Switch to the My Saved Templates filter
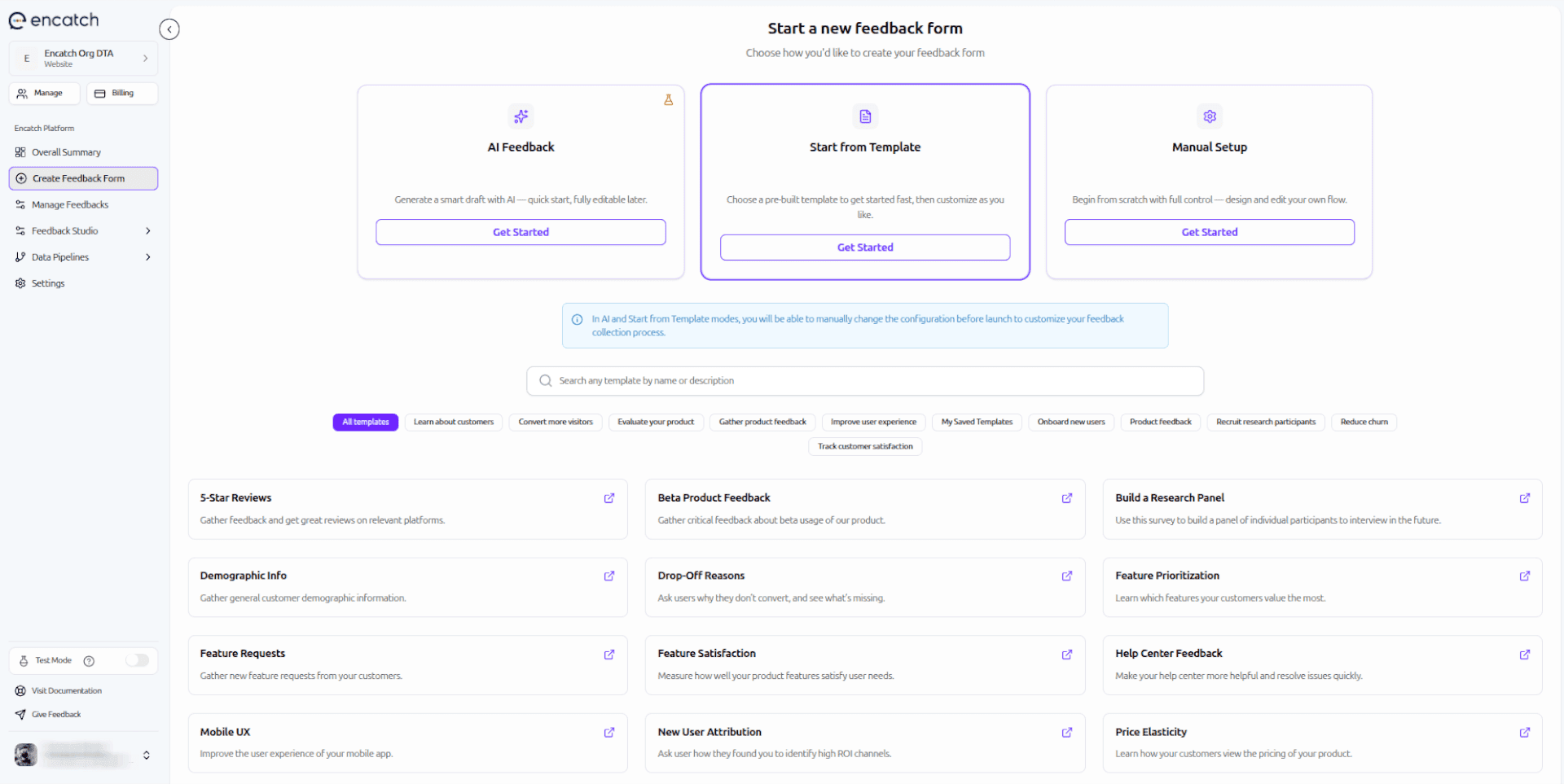This screenshot has height=784, width=1564. [x=976, y=422]
